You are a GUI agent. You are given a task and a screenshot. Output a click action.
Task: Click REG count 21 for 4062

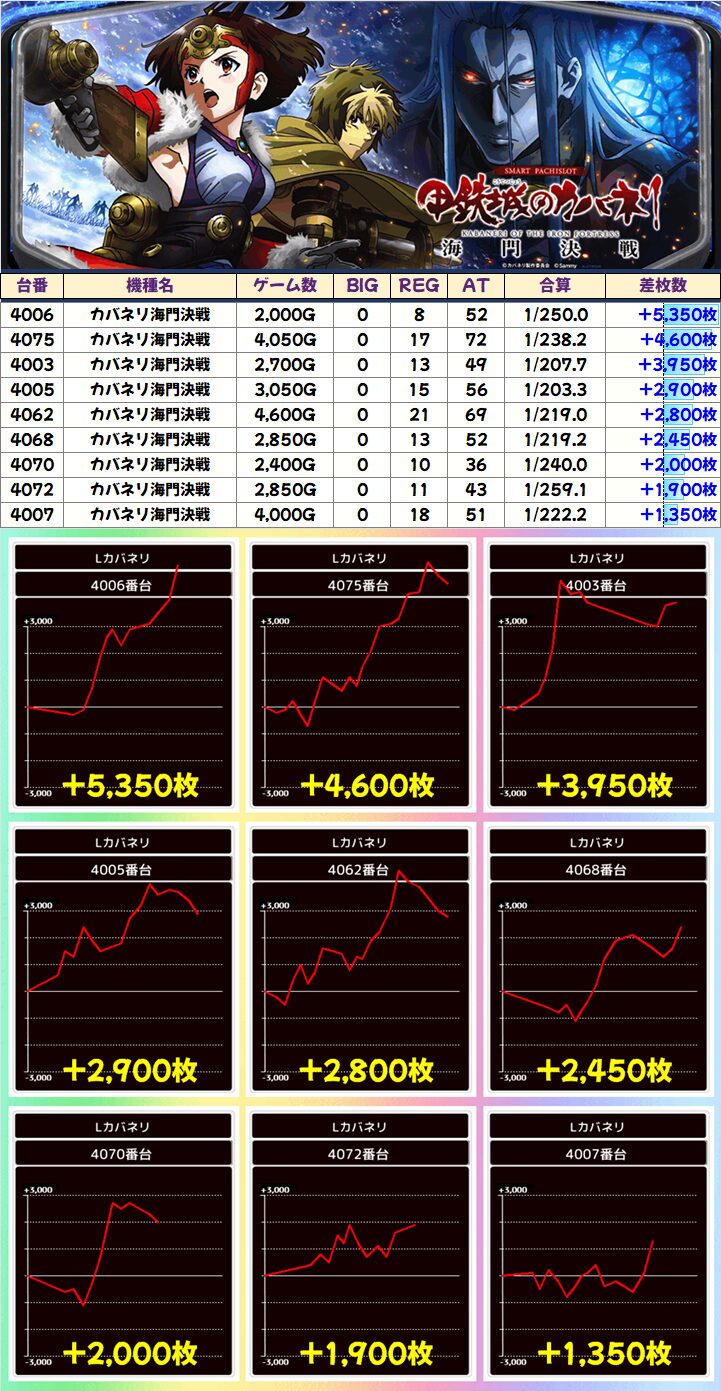tap(419, 415)
